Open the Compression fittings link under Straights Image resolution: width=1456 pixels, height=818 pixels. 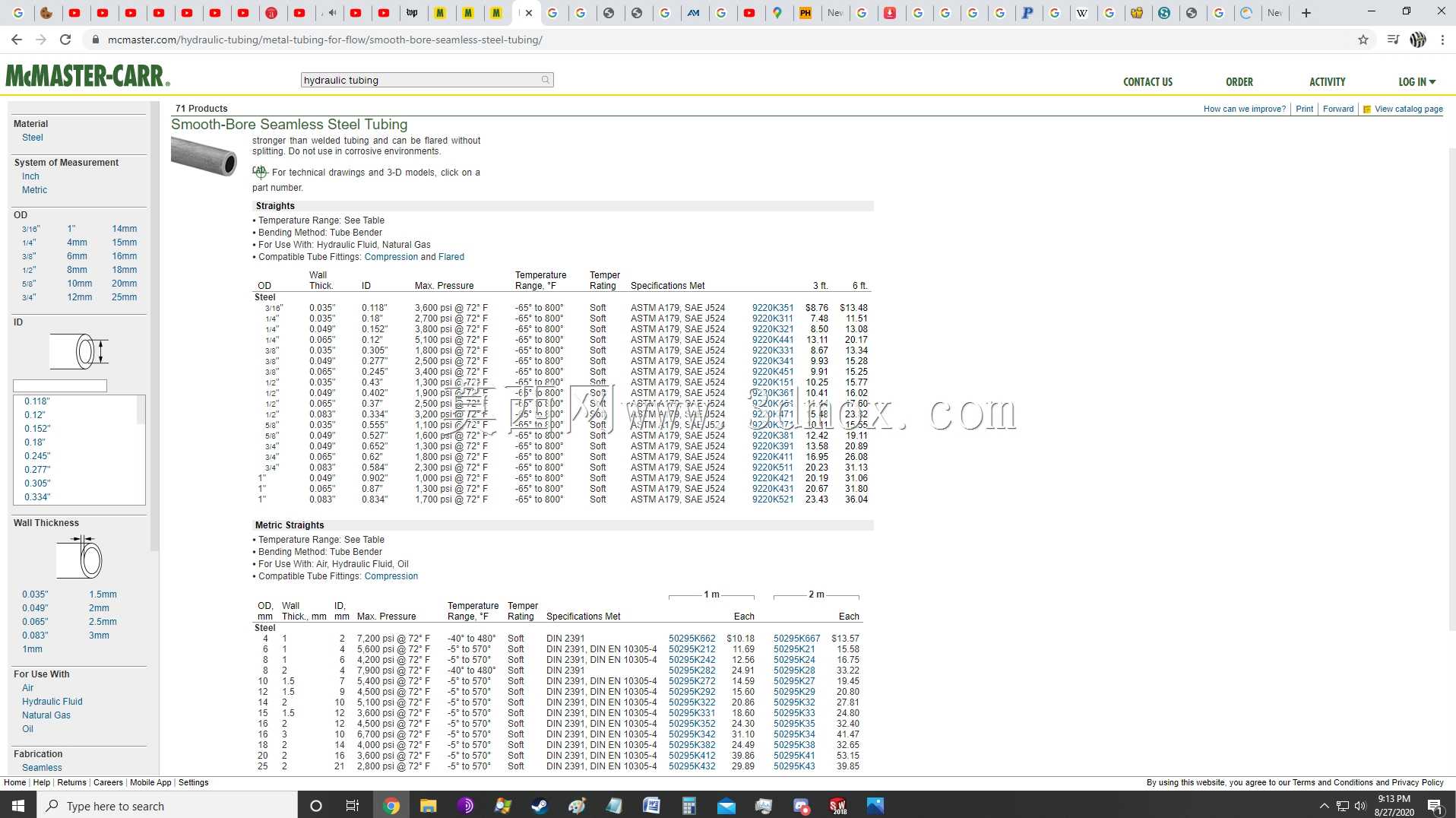tap(391, 257)
